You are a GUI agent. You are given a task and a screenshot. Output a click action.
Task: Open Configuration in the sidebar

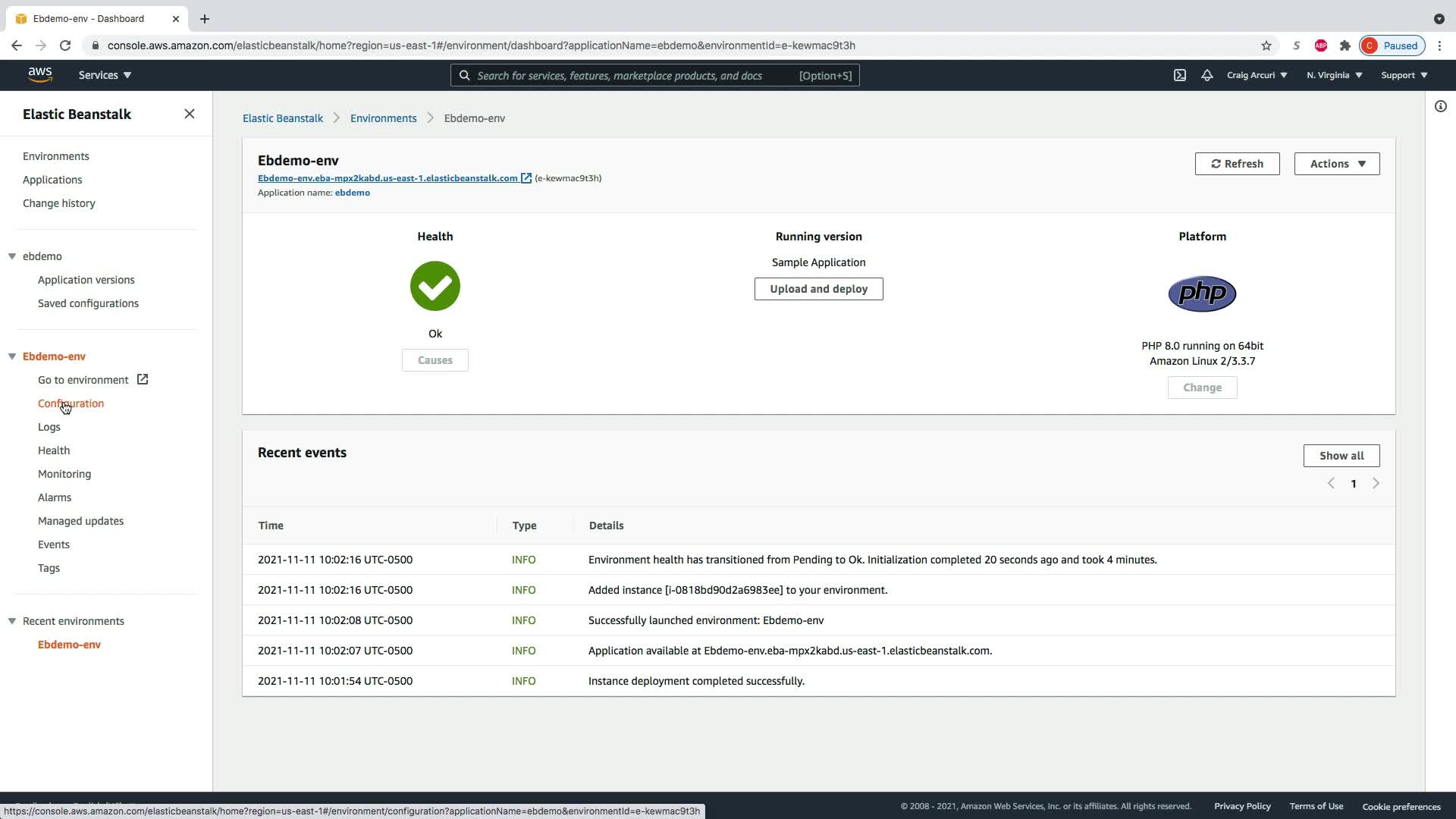pos(71,403)
